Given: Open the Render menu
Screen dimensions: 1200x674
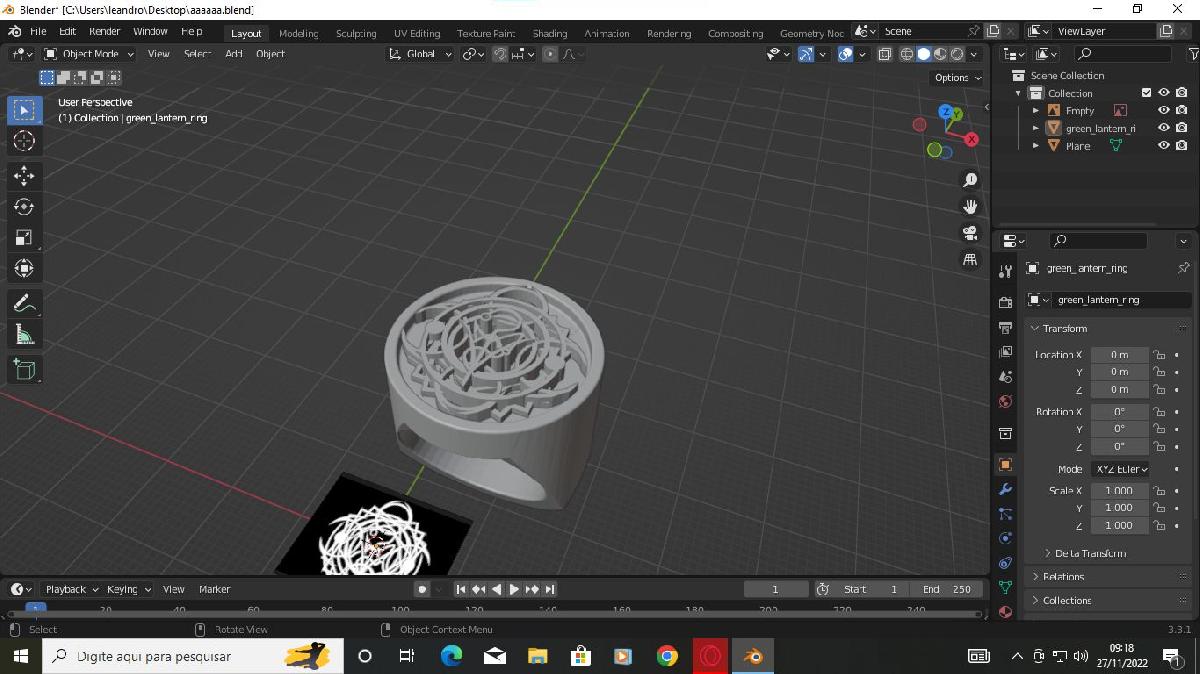Looking at the screenshot, I should point(104,31).
